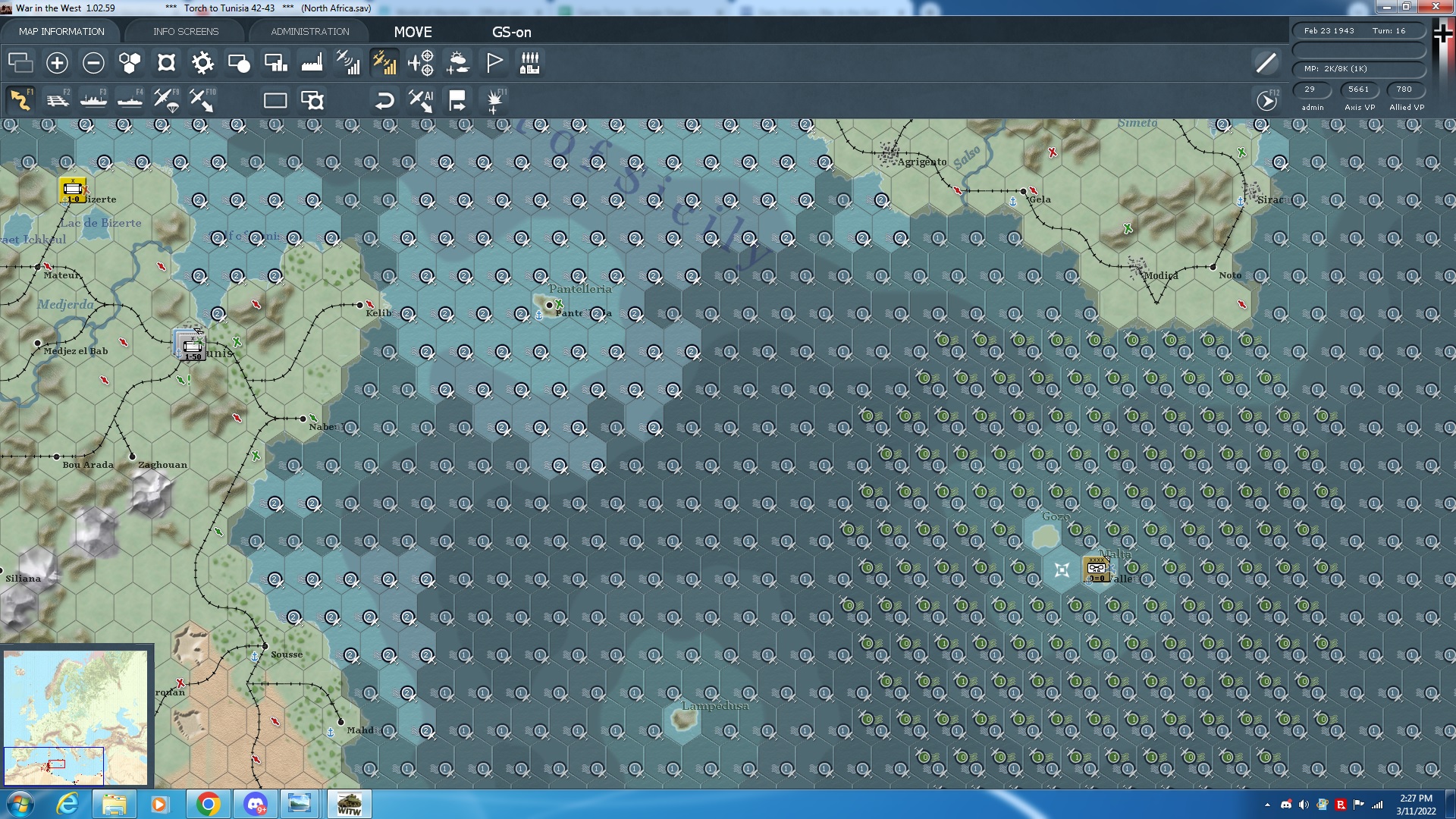This screenshot has height=819, width=1456.
Task: Click the undo move arrow icon
Action: 384,100
